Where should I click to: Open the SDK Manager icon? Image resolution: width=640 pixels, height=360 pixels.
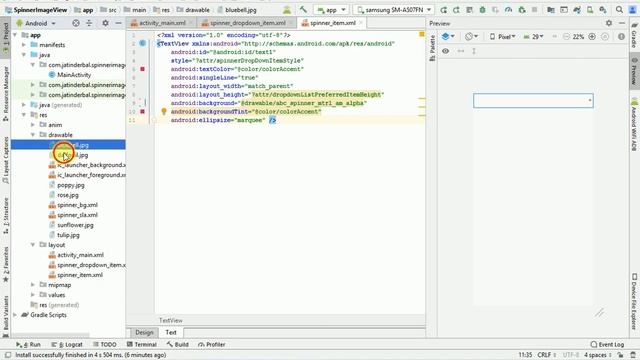click(x=602, y=9)
